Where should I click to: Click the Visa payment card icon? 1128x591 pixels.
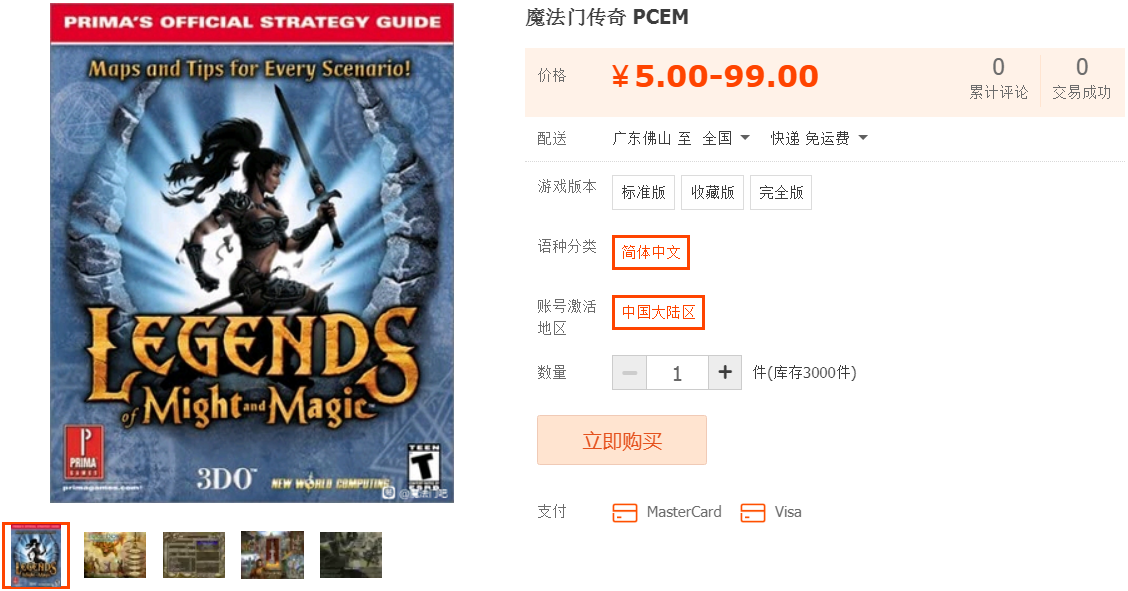pos(752,513)
